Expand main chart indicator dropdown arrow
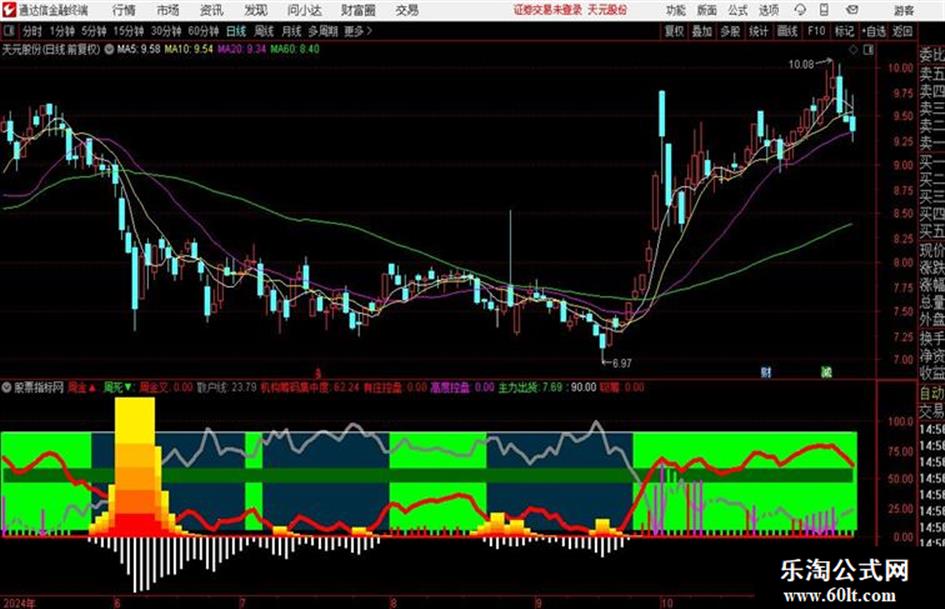This screenshot has height=609, width=945. click(x=109, y=49)
